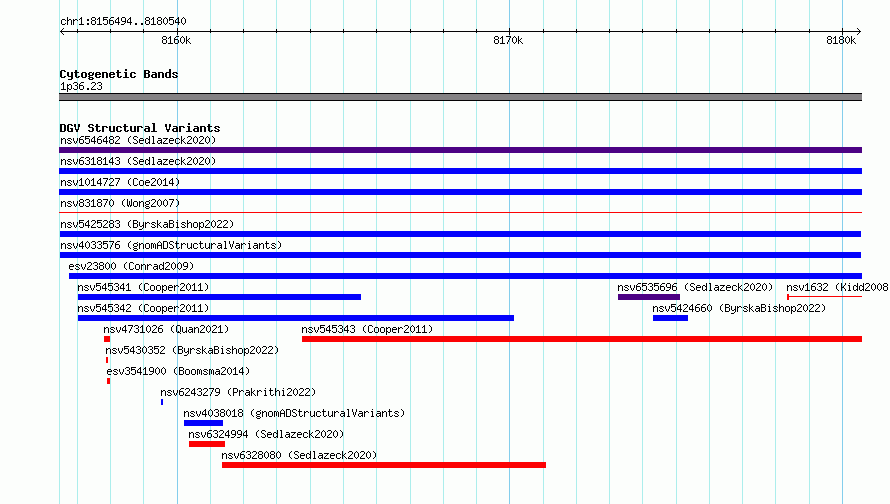Select nsv545342 (Cooper2011) label
Screen dimensions: 890x504
point(143,308)
